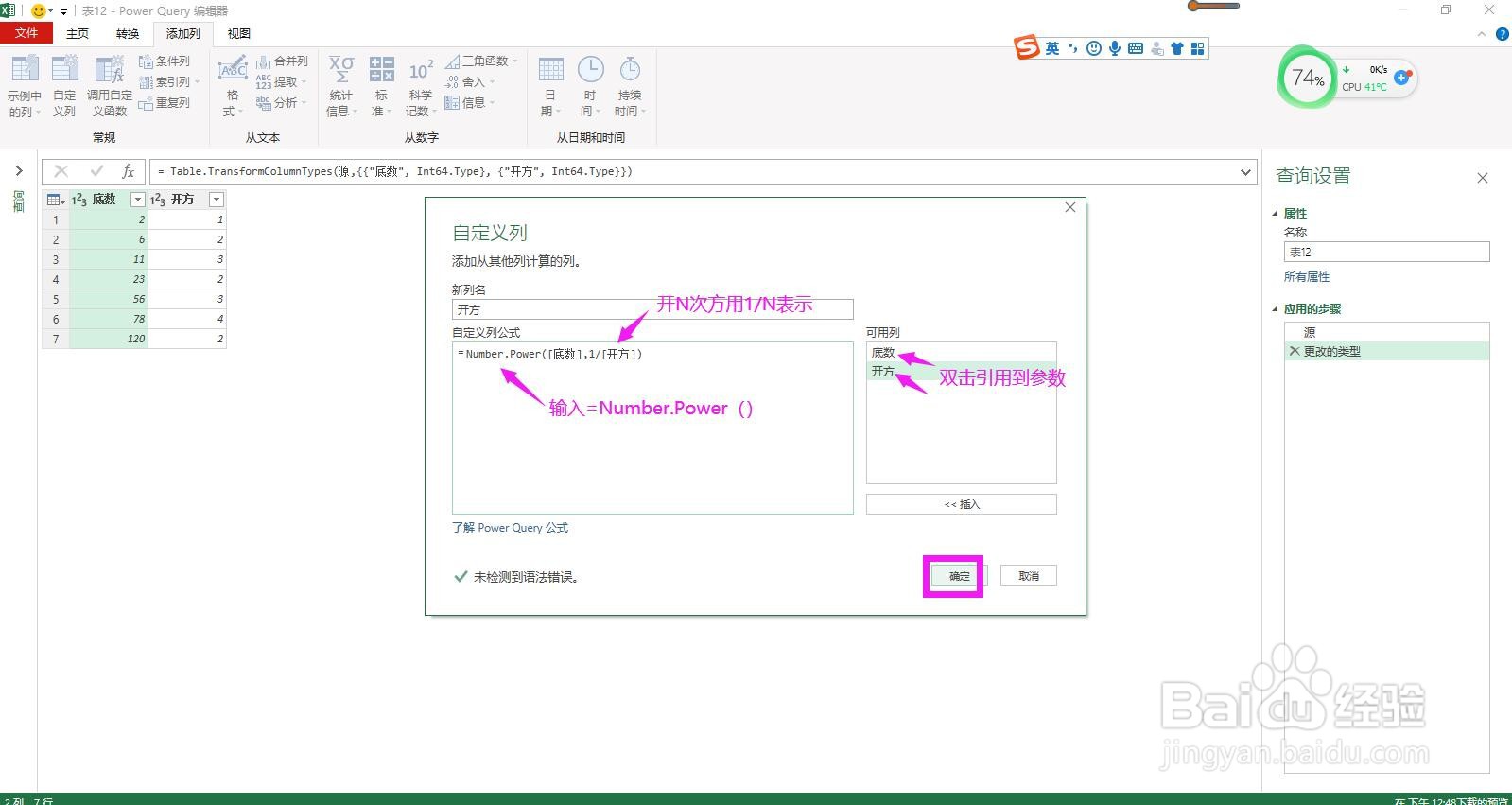Click the << 插入 (Insert) button
This screenshot has height=805, width=1512.
[x=962, y=504]
